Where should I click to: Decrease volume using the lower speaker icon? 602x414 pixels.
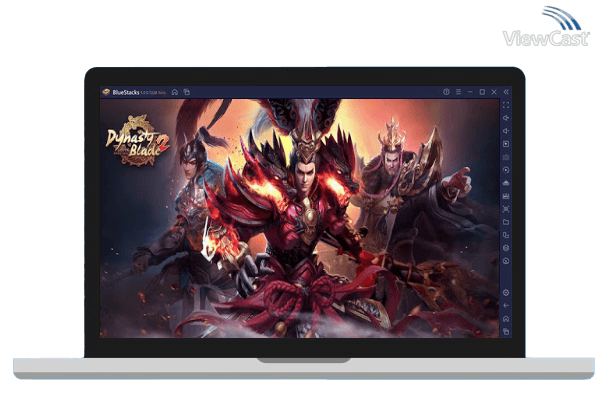click(x=506, y=131)
